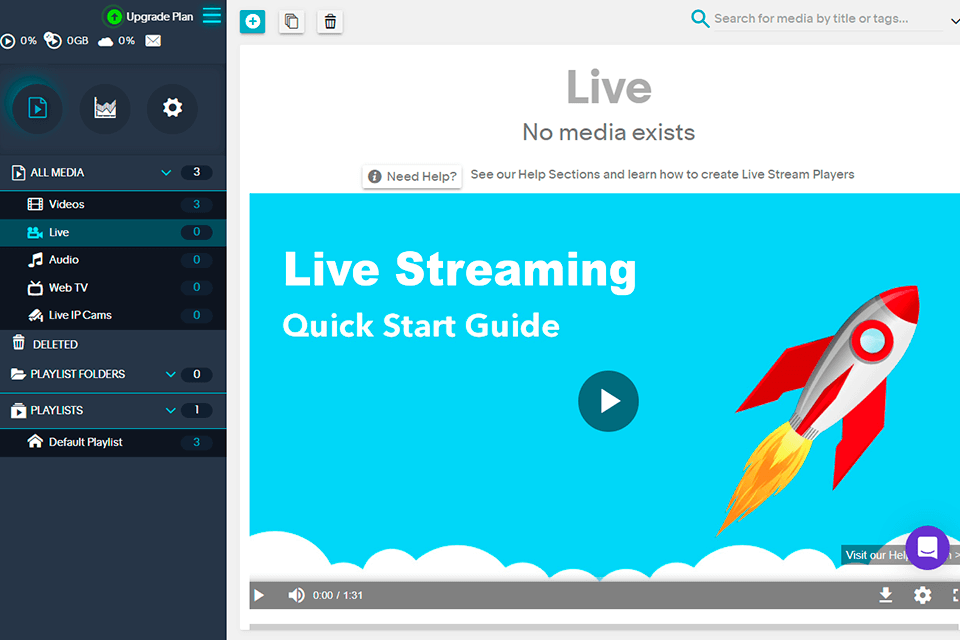Screen dimensions: 960x640
Task: Click PLAYLIST FOLDERS heading
Action: point(78,374)
